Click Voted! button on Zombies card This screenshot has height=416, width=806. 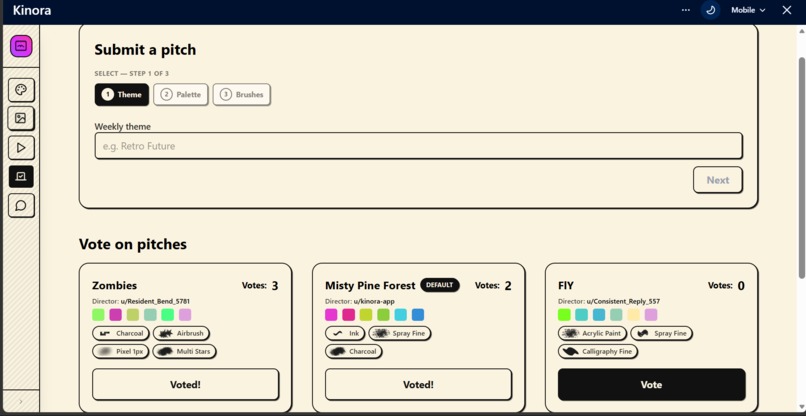point(186,385)
